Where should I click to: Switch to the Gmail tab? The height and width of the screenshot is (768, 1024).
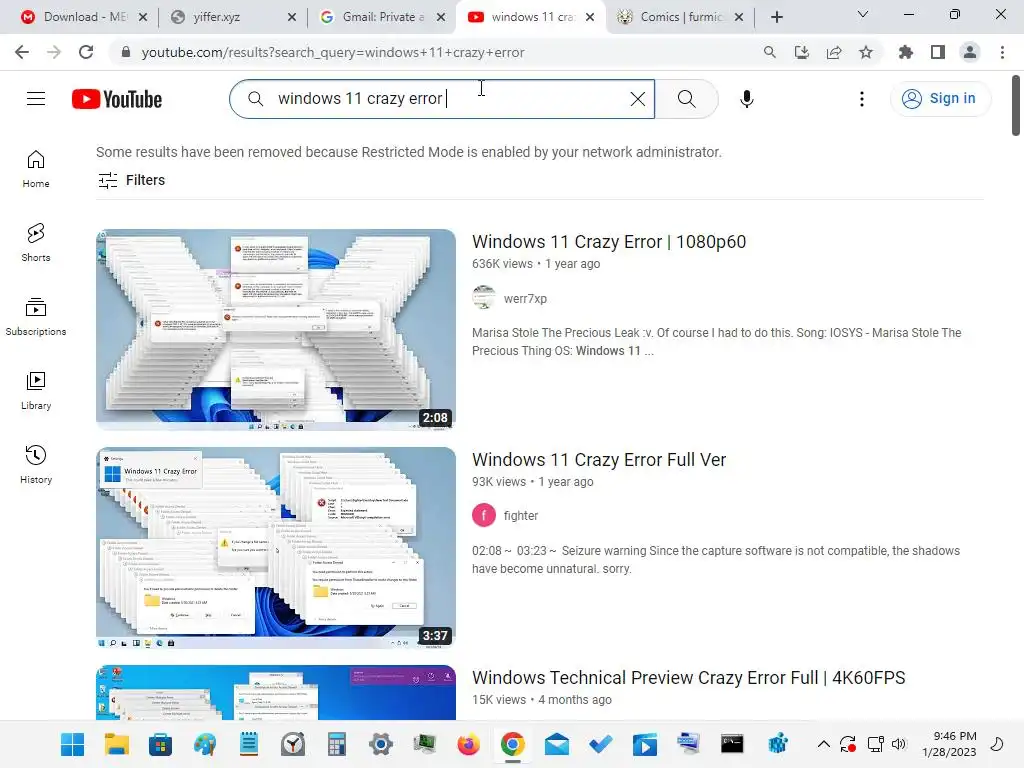pos(382,17)
